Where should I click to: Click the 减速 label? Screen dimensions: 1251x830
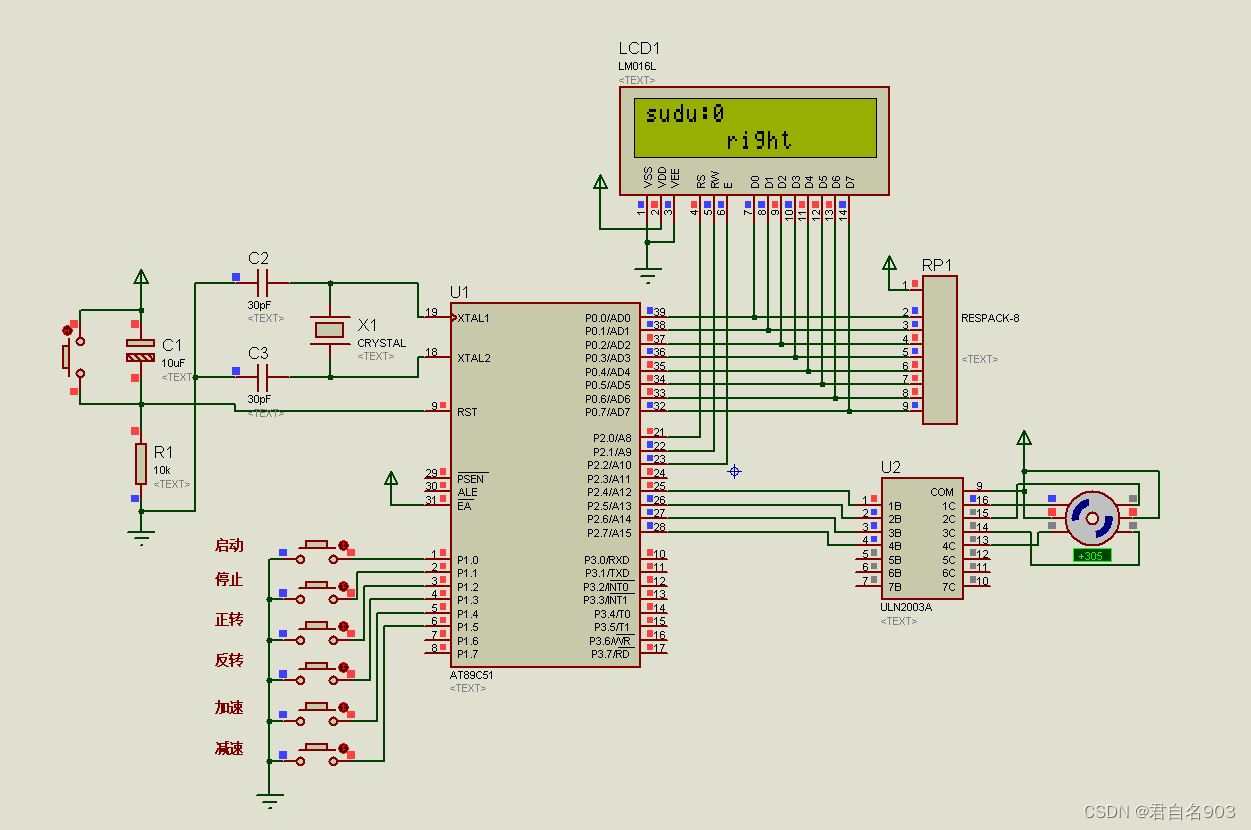point(229,749)
